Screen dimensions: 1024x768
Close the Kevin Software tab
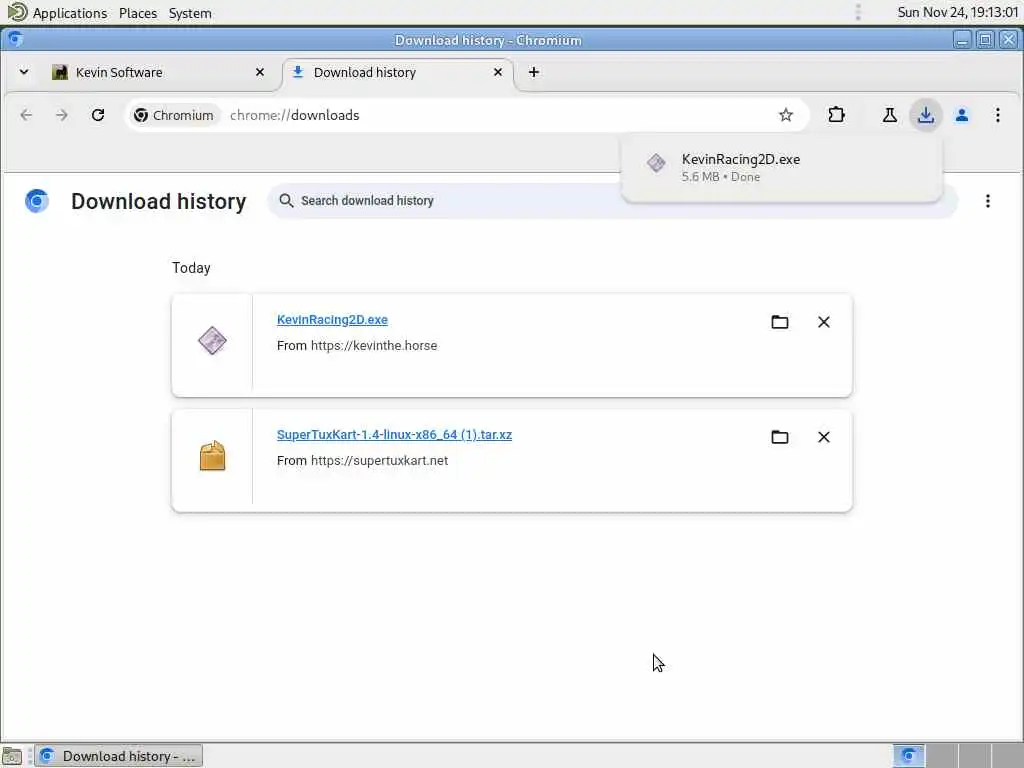point(260,72)
